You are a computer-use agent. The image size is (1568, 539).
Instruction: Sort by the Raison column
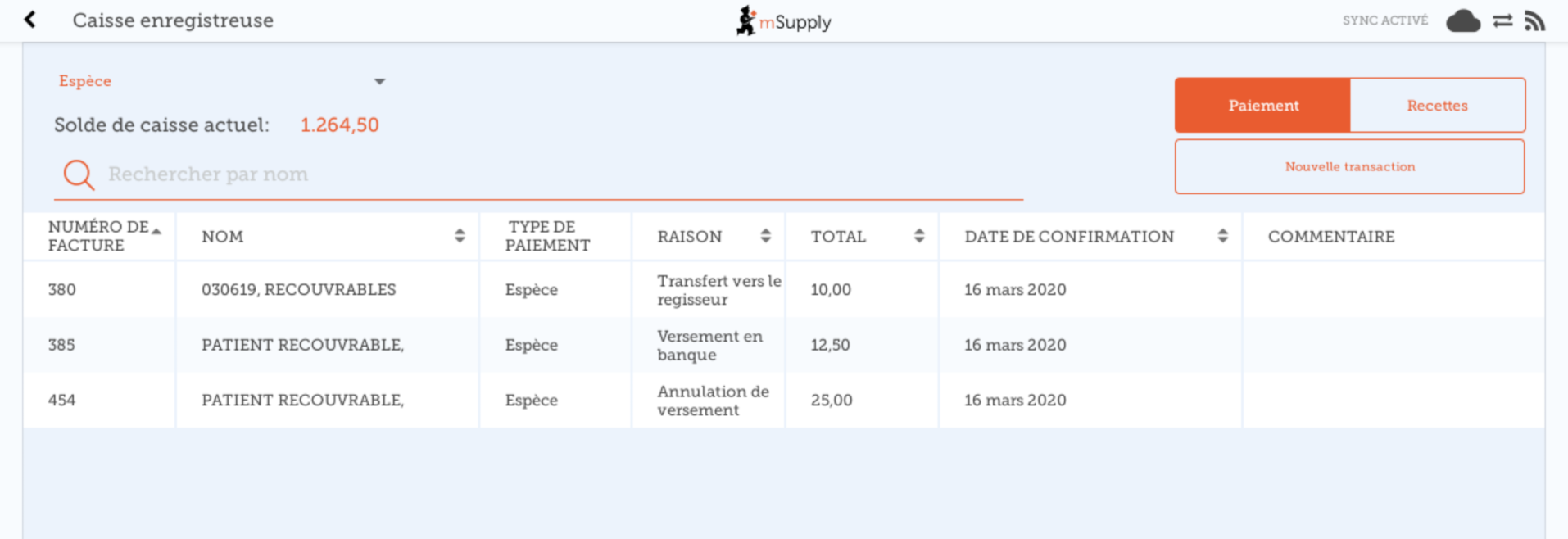tap(765, 236)
